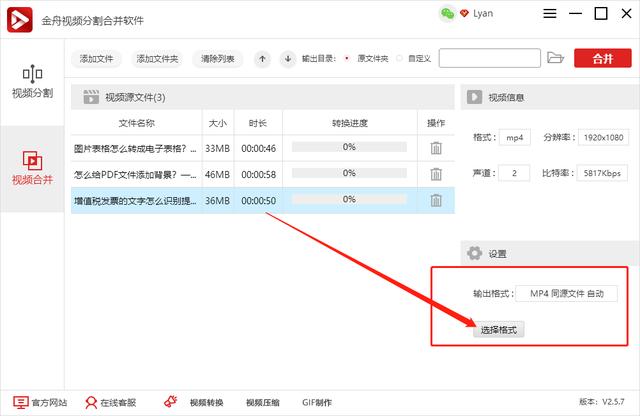Image resolution: width=640 pixels, height=416 pixels.
Task: Open the hamburger main menu
Action: pyautogui.click(x=550, y=13)
